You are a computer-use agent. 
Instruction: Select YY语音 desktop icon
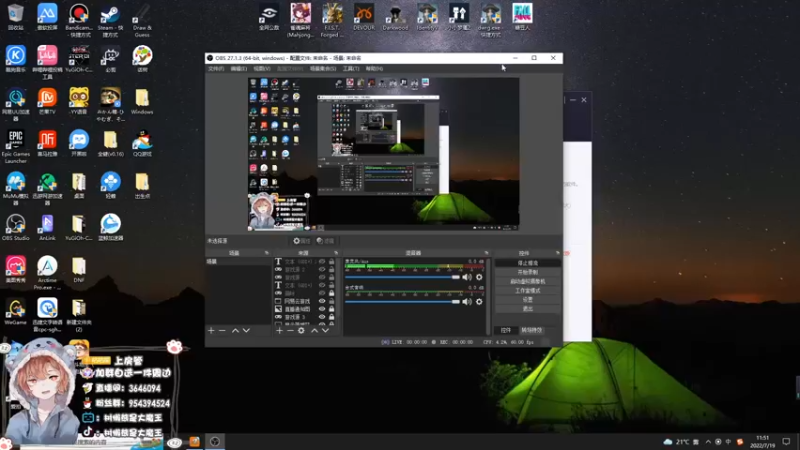pyautogui.click(x=79, y=101)
